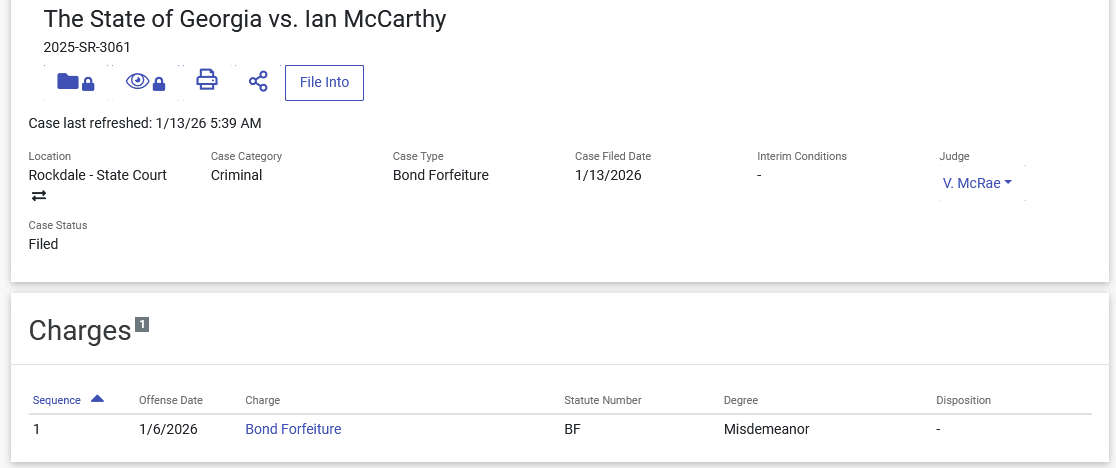Click the Misdemeanor degree cell

[x=766, y=429]
